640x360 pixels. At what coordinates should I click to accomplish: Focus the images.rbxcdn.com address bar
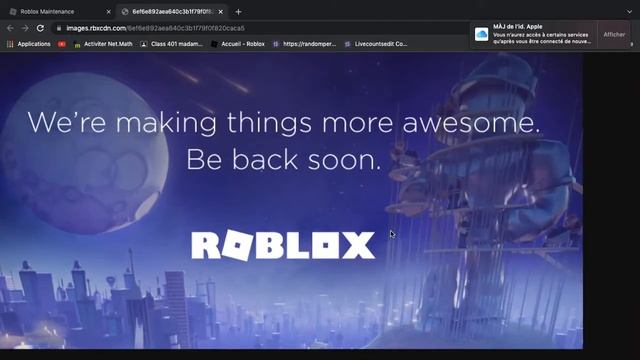pyautogui.click(x=261, y=28)
